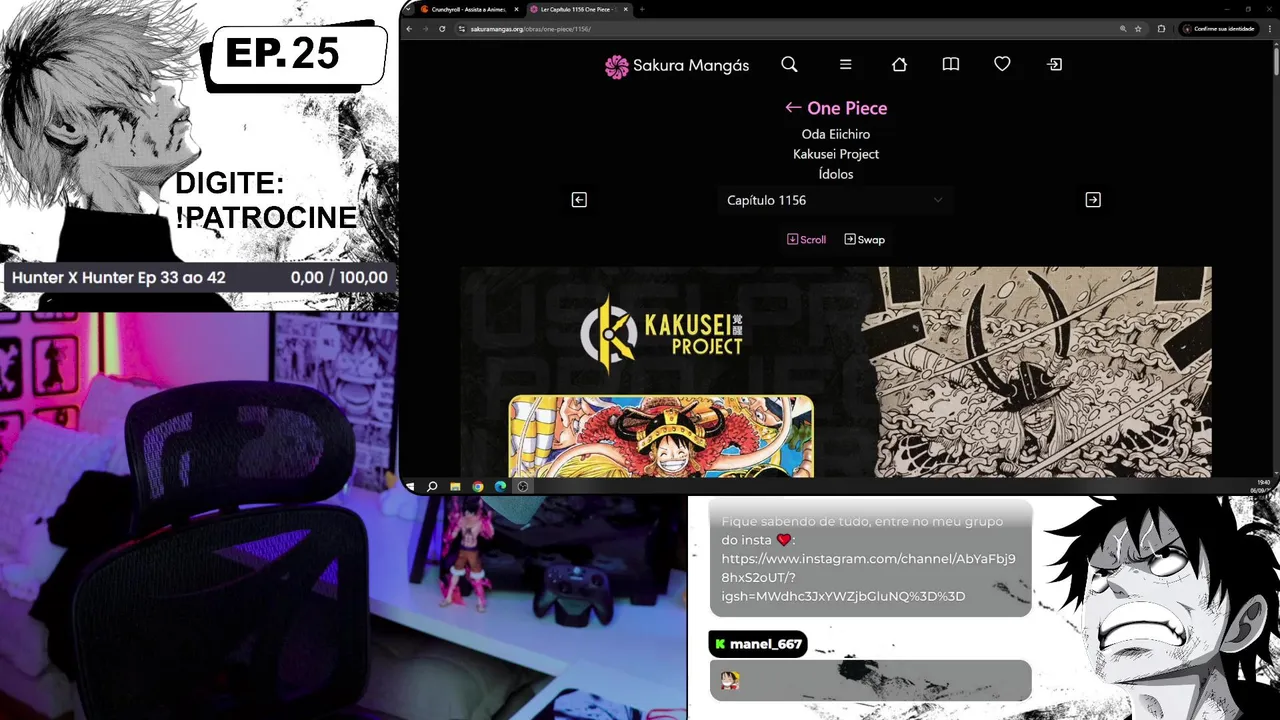Click the Instagram channel link in chat
The width and height of the screenshot is (1280, 720).
click(868, 578)
